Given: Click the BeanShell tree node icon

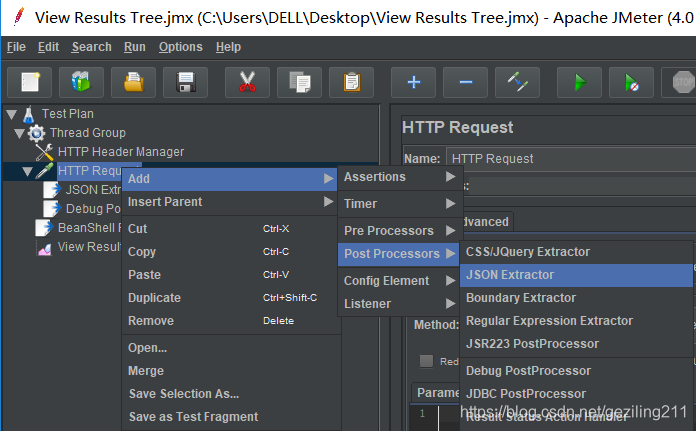Looking at the screenshot, I should [44, 228].
